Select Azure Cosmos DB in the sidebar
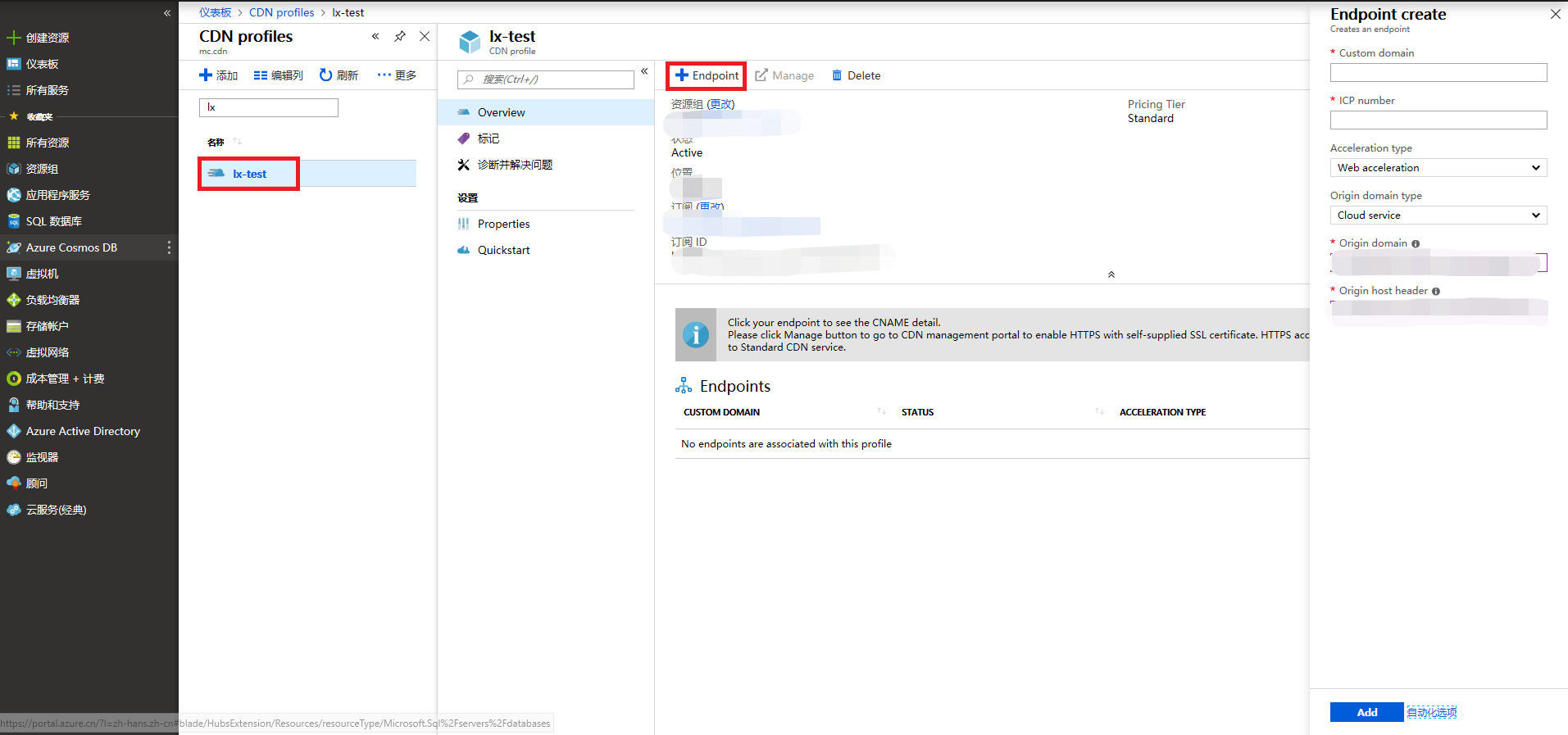 point(71,247)
